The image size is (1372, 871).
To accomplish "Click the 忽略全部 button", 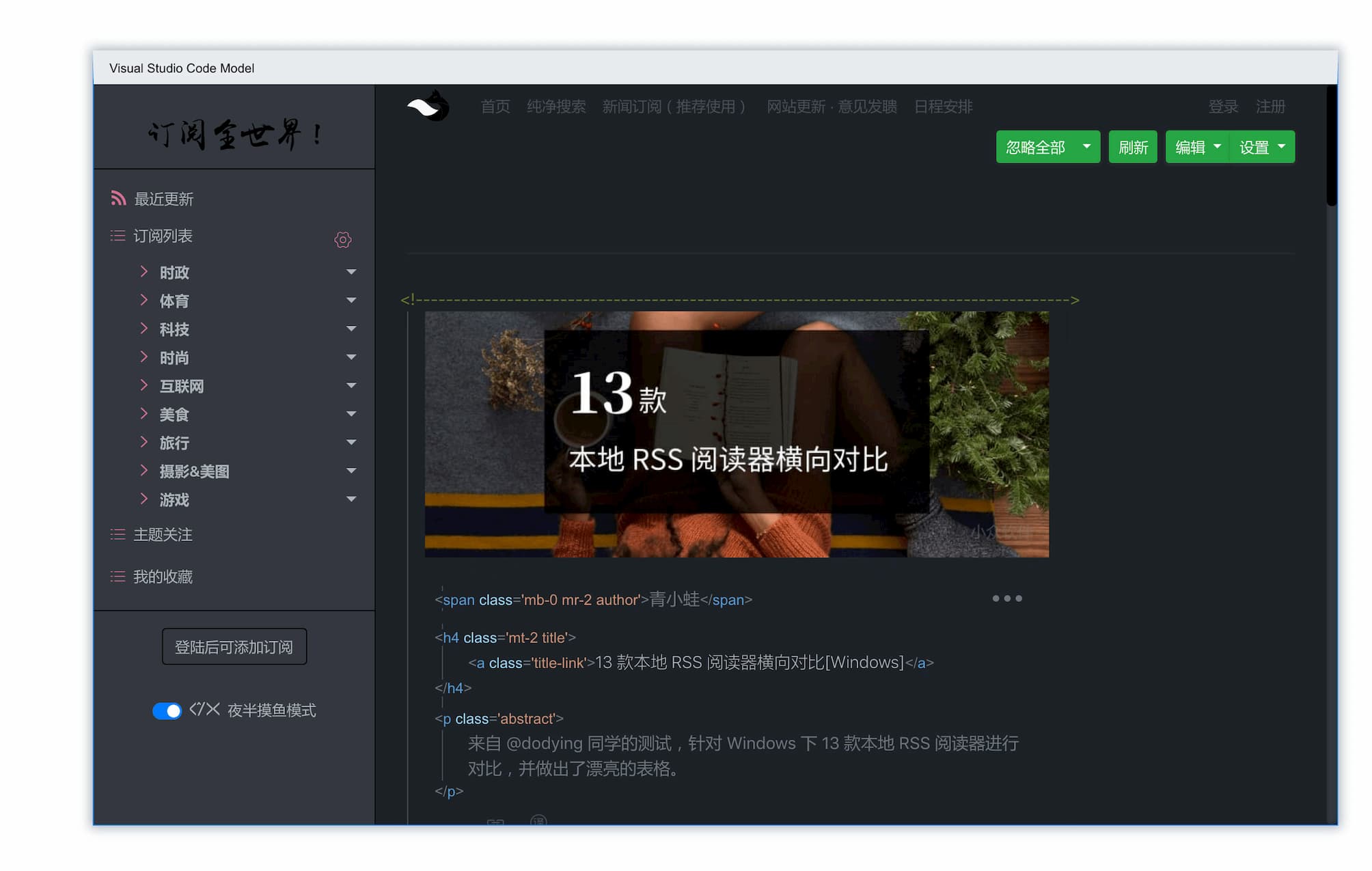I will click(1036, 147).
